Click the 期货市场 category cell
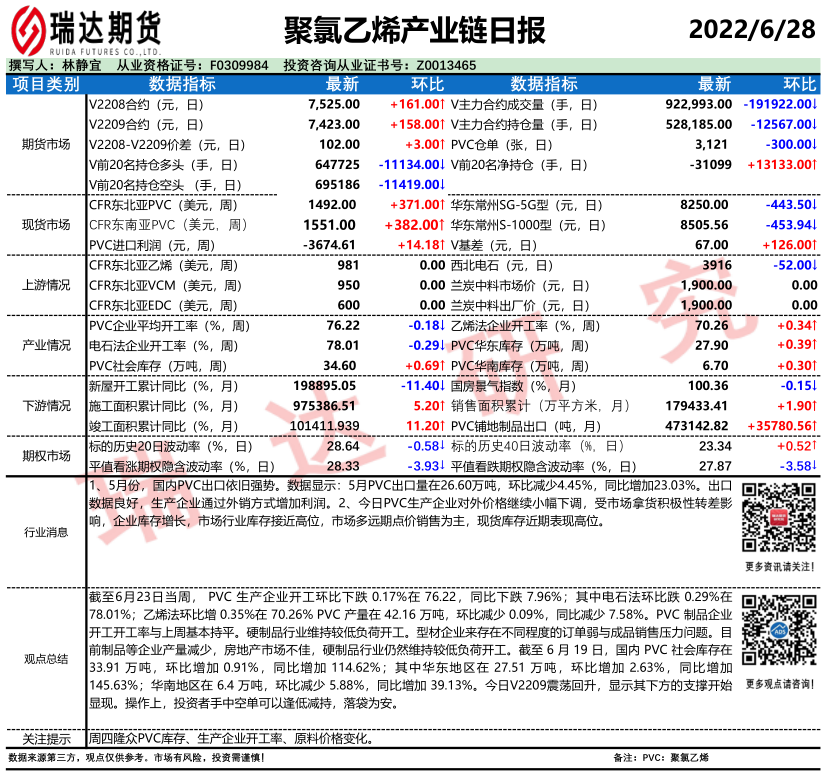 pos(46,144)
